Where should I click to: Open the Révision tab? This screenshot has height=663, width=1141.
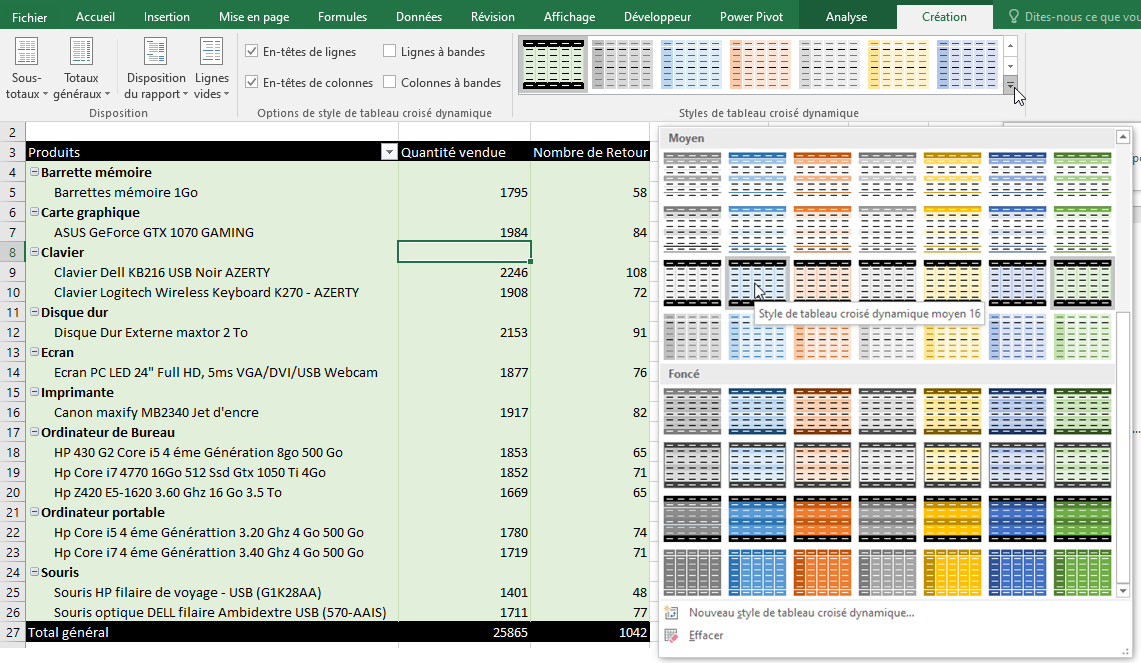coord(493,17)
